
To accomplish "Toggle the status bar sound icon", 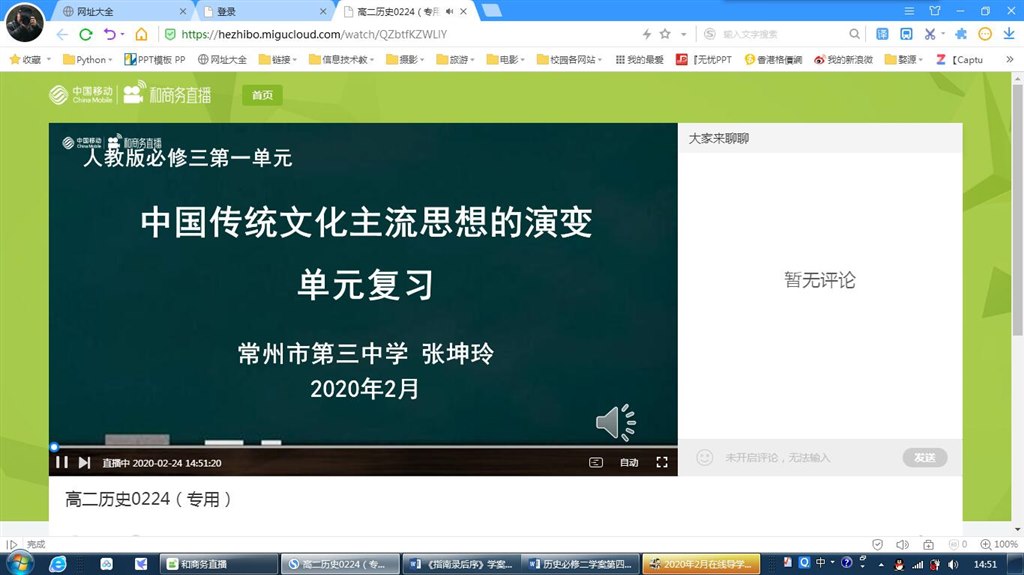I will [903, 544].
